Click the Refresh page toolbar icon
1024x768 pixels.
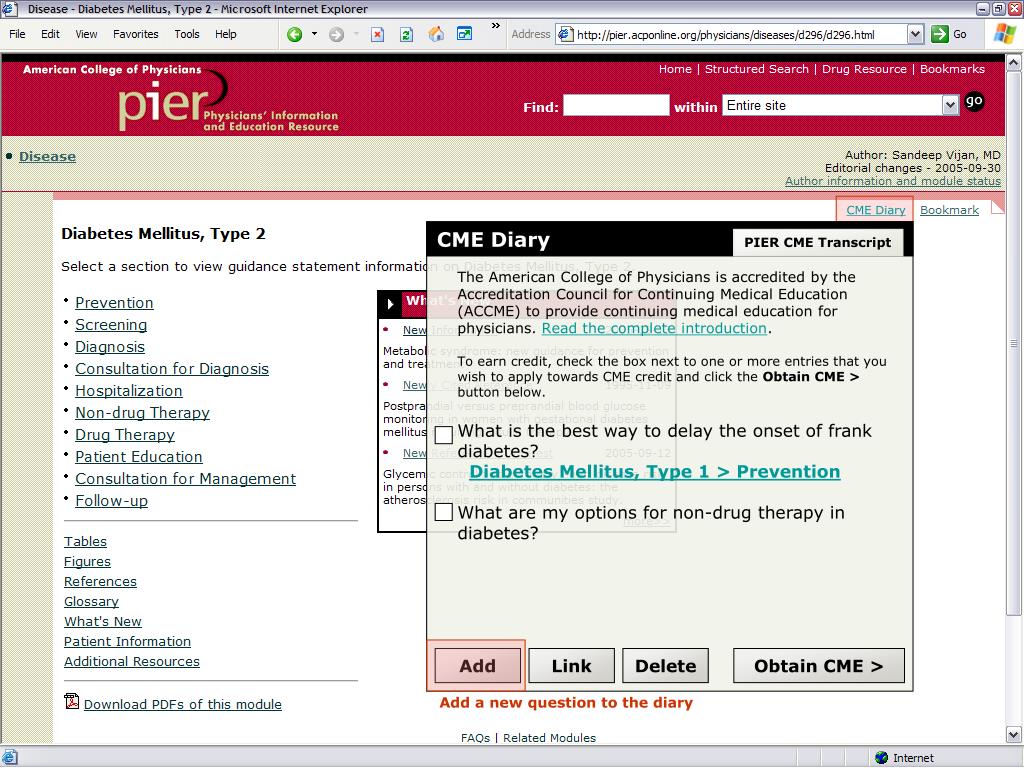(406, 35)
